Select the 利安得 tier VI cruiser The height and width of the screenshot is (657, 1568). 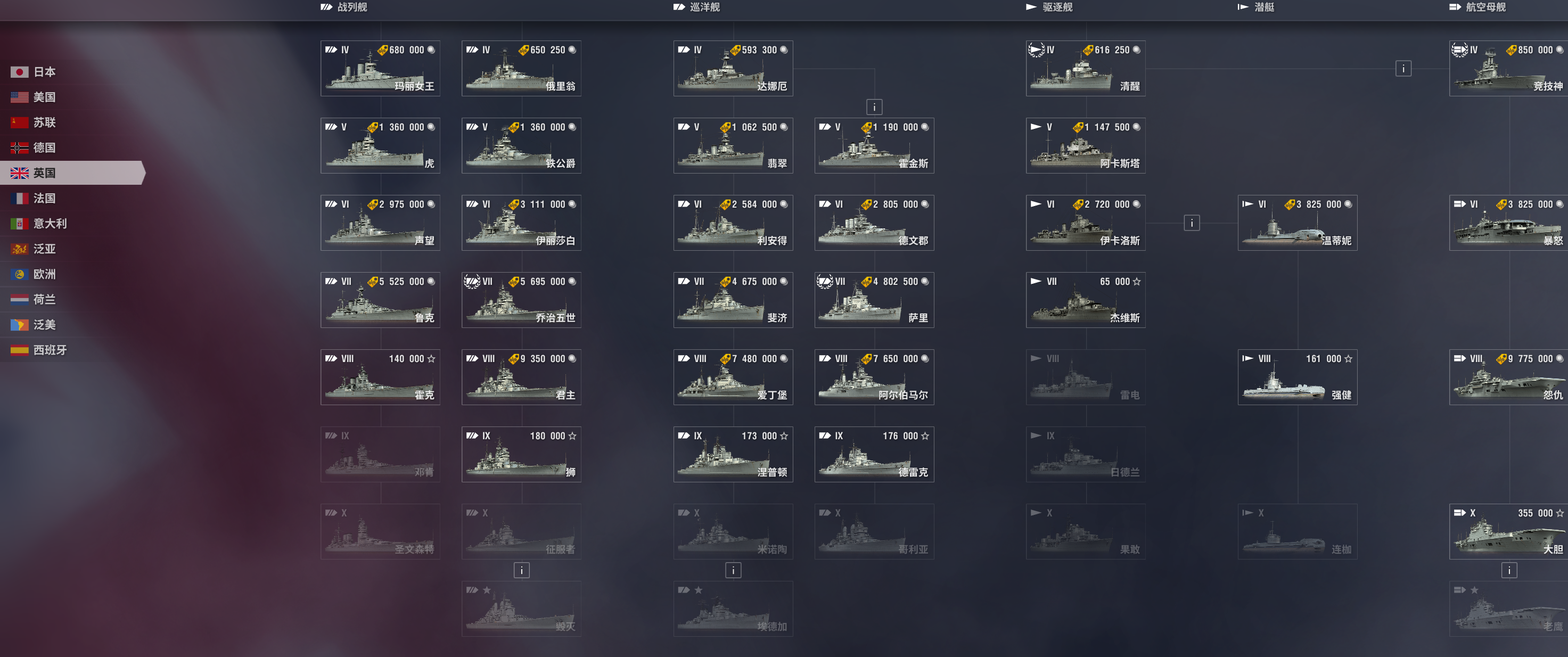(x=734, y=223)
